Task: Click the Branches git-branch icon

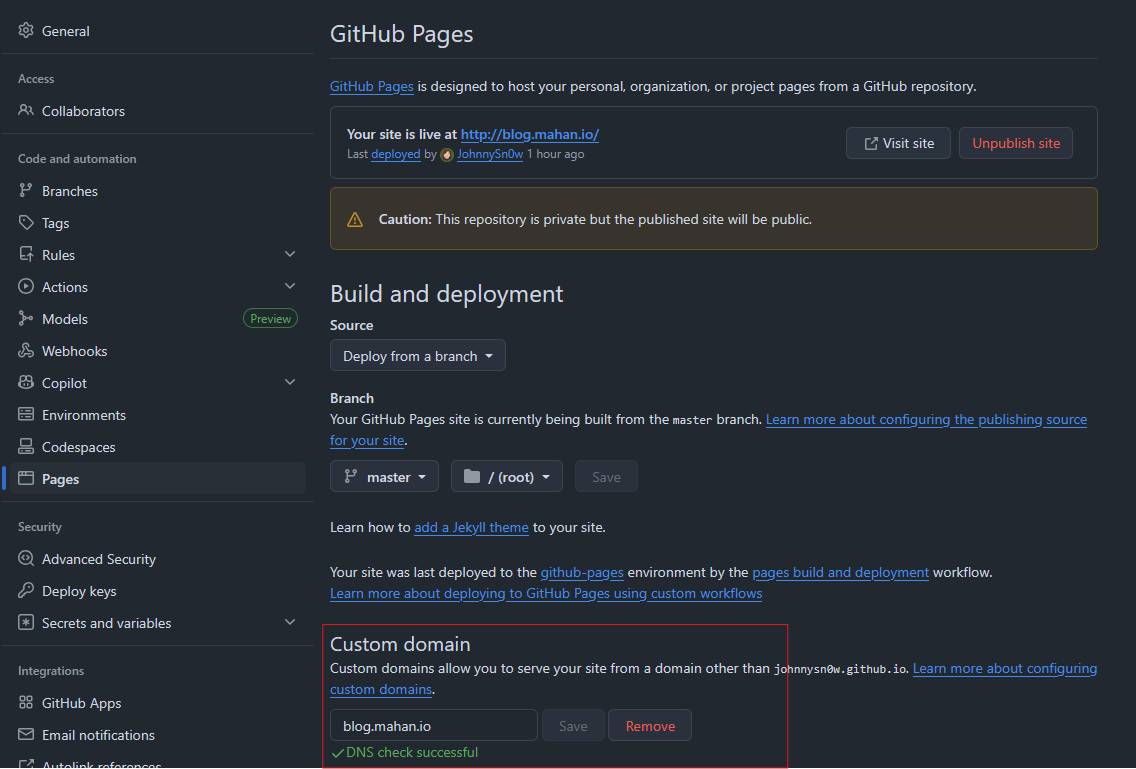Action: (x=26, y=191)
